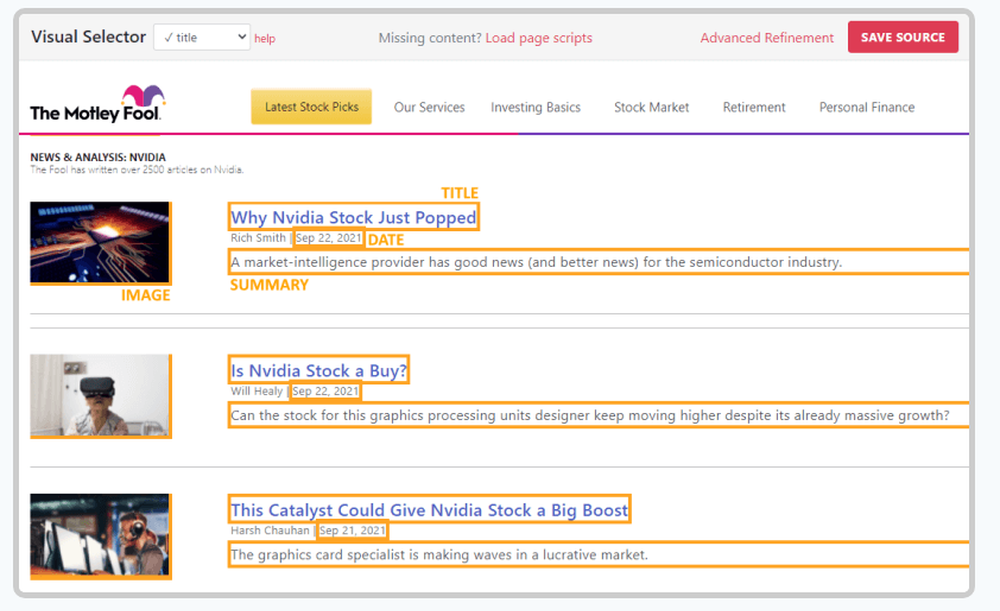The image size is (1000, 611).
Task: Open Advanced Refinement
Action: tap(767, 38)
